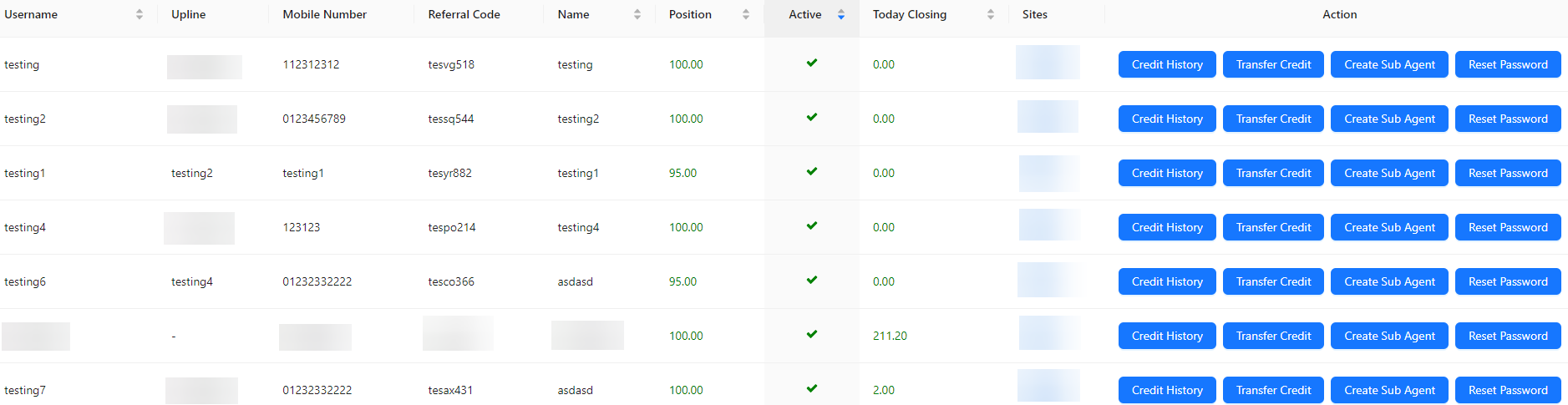1568x405 pixels.
Task: Open Credit History for testing
Action: click(x=1167, y=64)
